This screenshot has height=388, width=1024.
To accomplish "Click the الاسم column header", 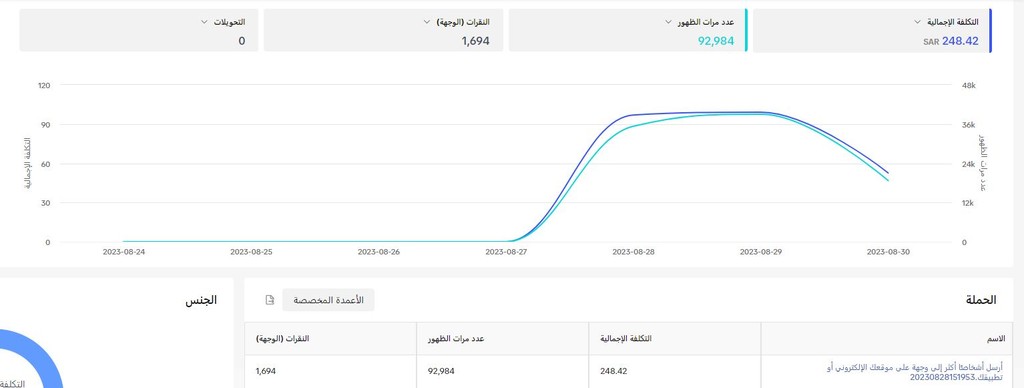I will point(996,339).
